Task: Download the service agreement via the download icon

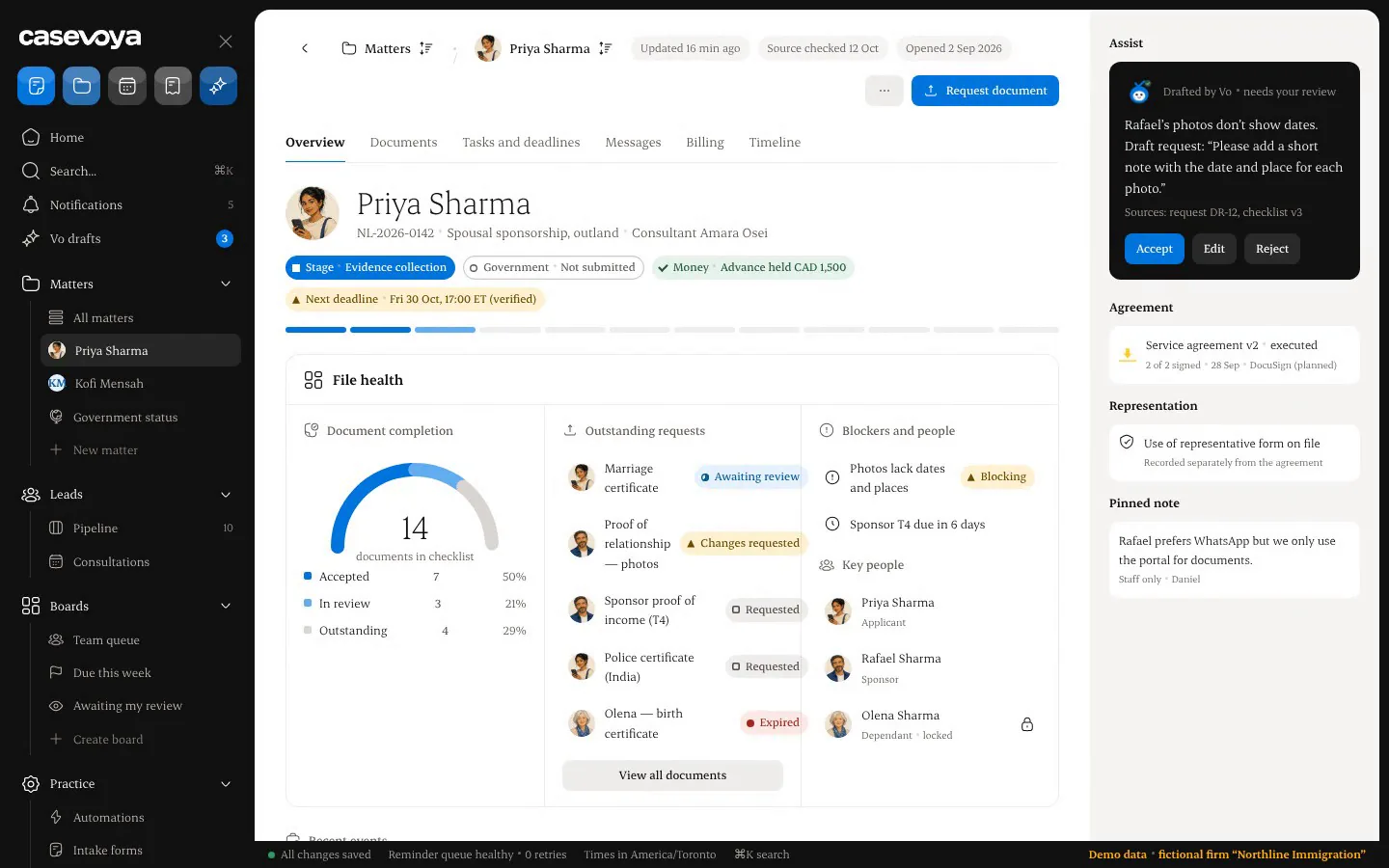Action: click(1127, 354)
